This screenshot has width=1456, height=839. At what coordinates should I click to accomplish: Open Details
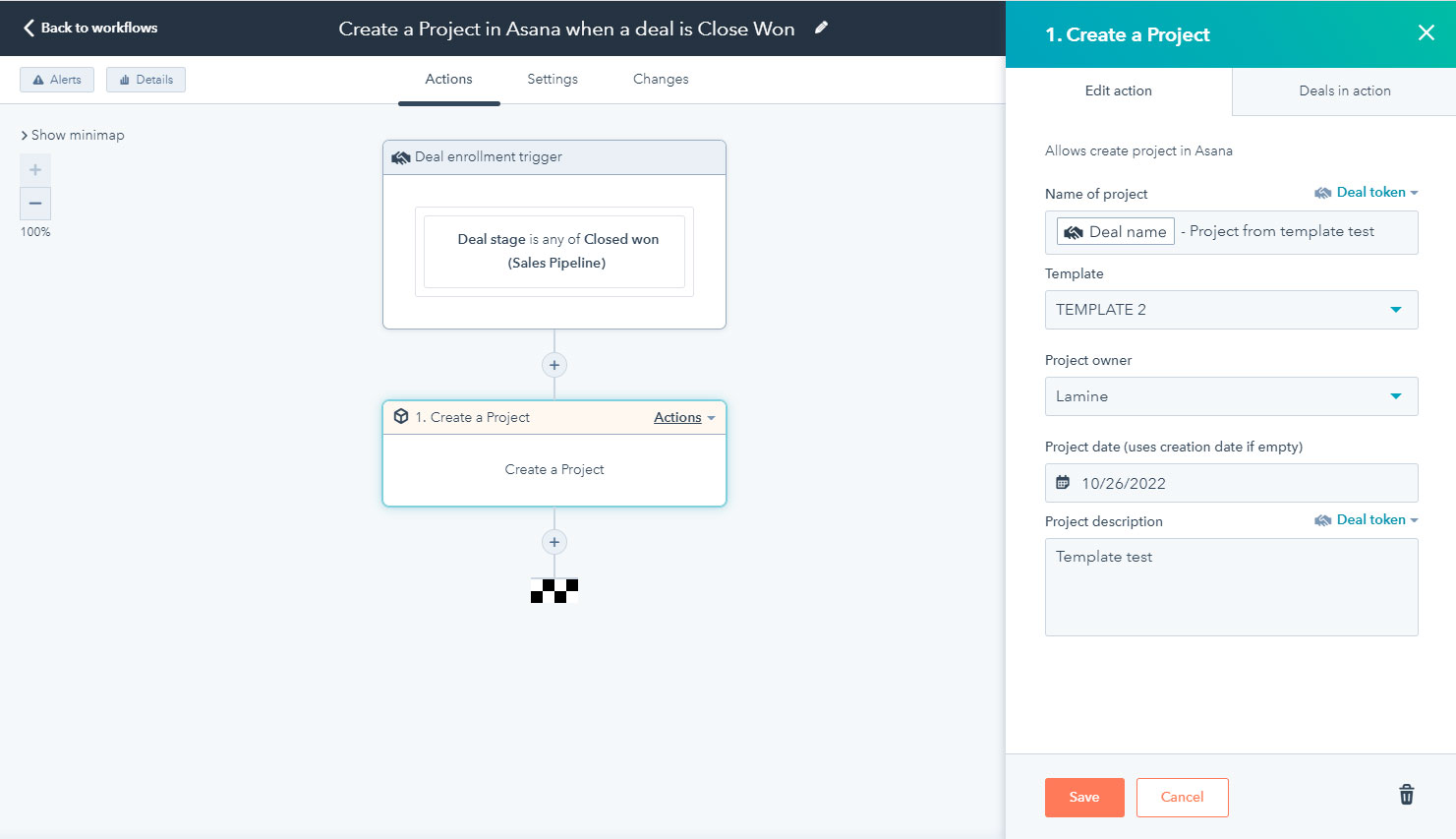146,80
